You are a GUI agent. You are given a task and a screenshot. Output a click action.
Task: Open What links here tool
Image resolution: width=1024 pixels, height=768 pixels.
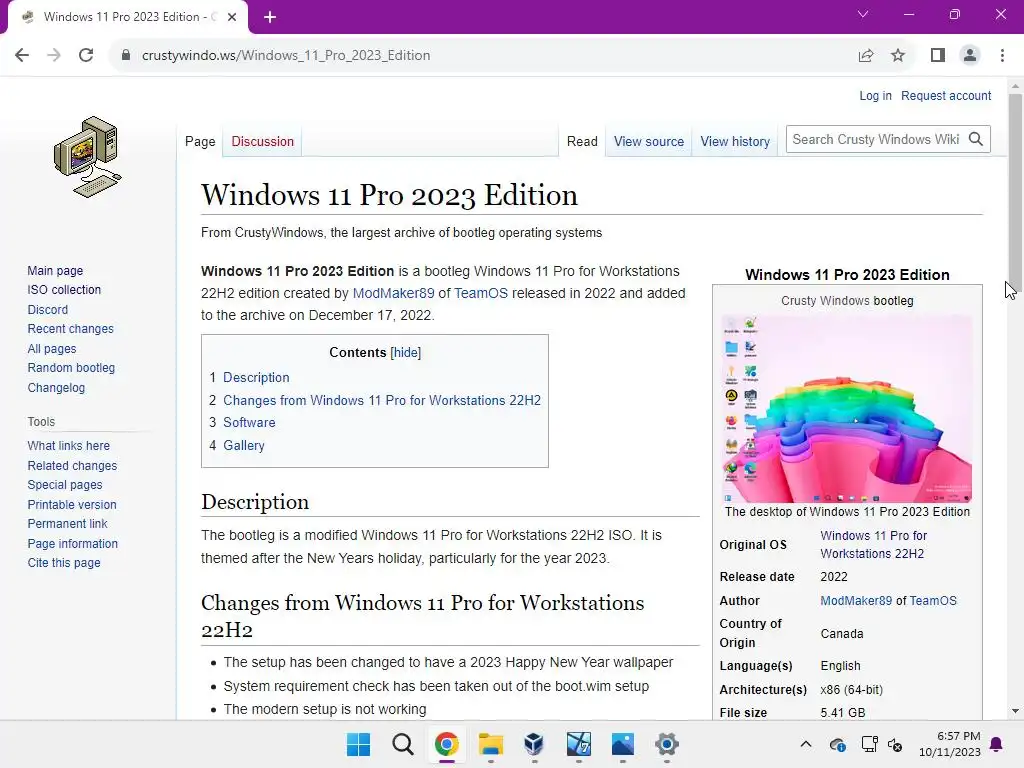(x=69, y=445)
